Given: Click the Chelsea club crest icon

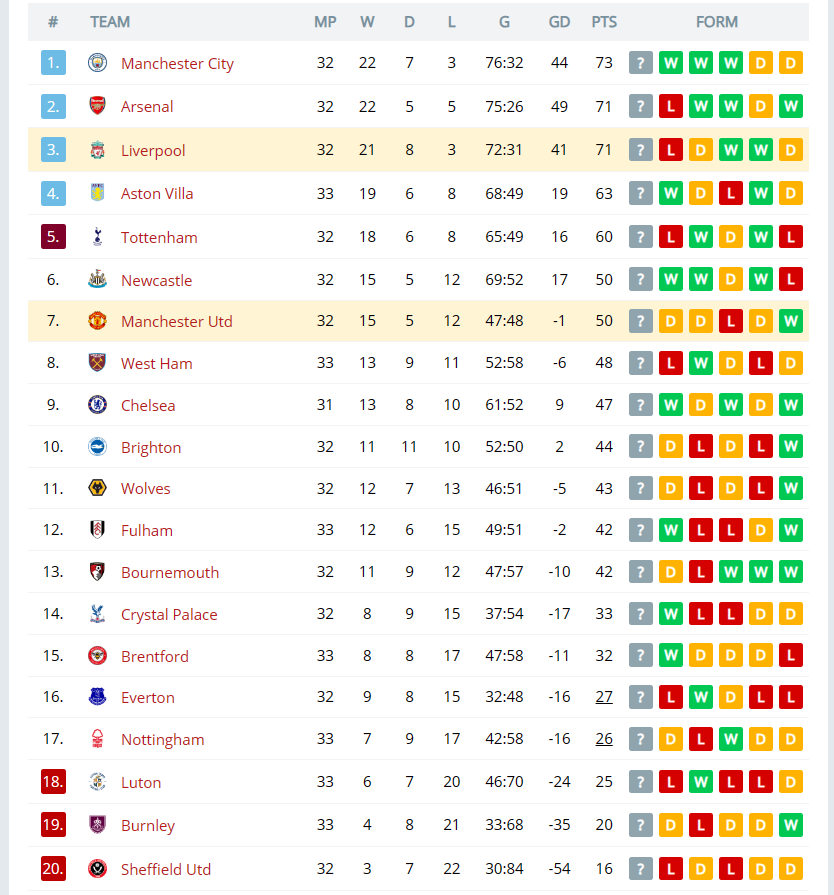Looking at the screenshot, I should click(98, 405).
